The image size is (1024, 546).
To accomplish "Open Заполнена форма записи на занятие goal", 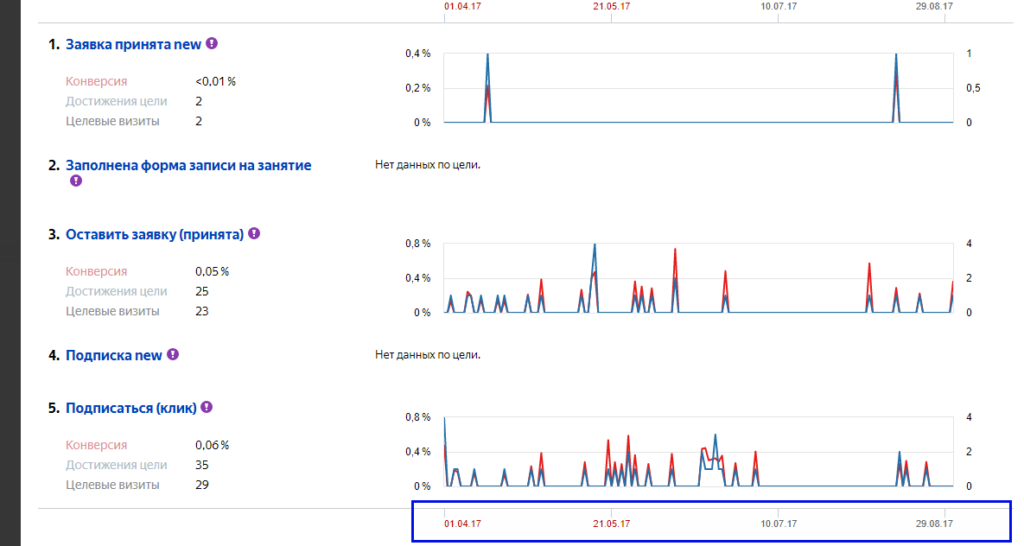I will coord(188,165).
